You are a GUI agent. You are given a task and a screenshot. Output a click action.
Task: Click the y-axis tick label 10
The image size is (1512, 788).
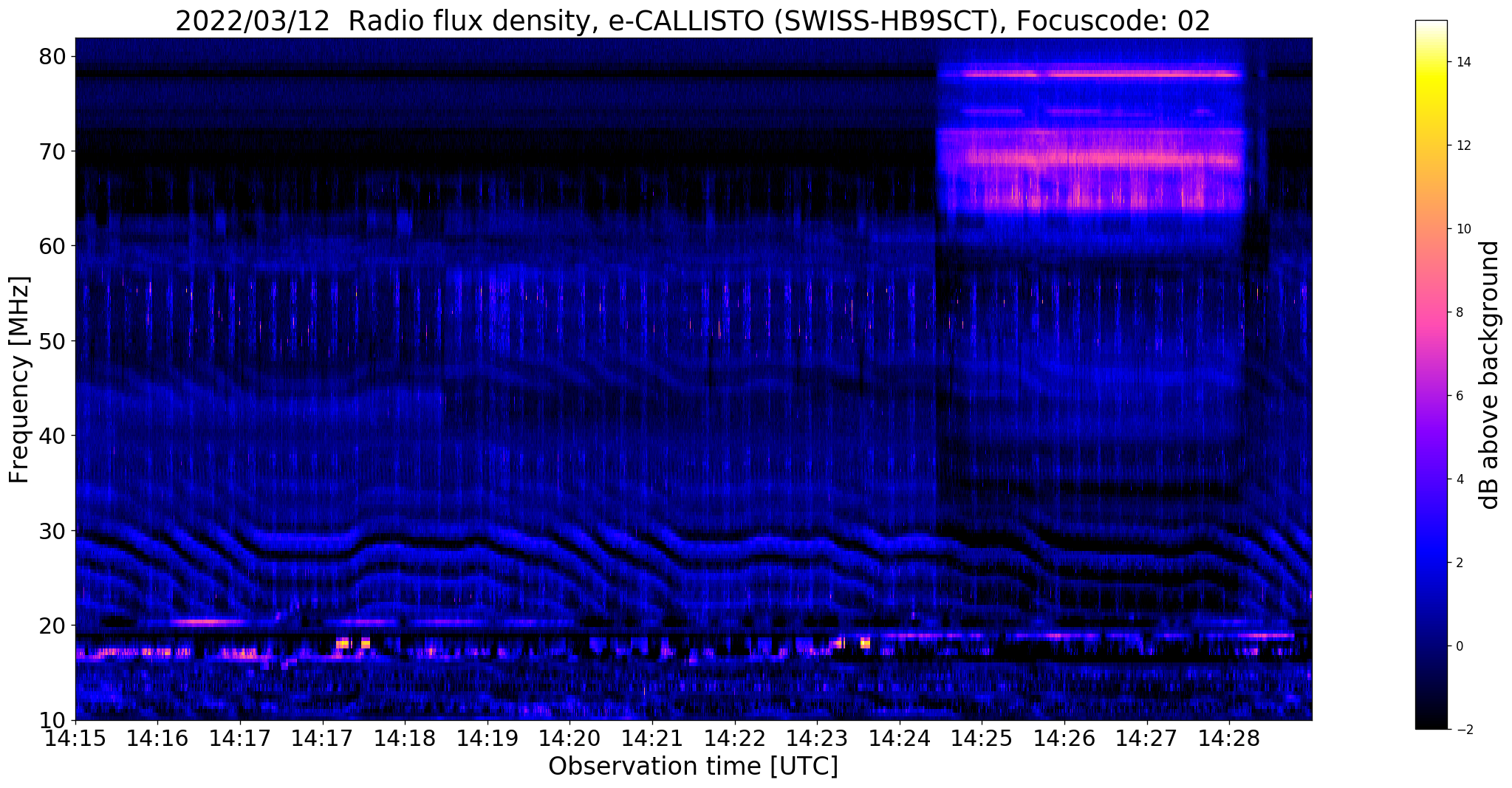coord(54,720)
